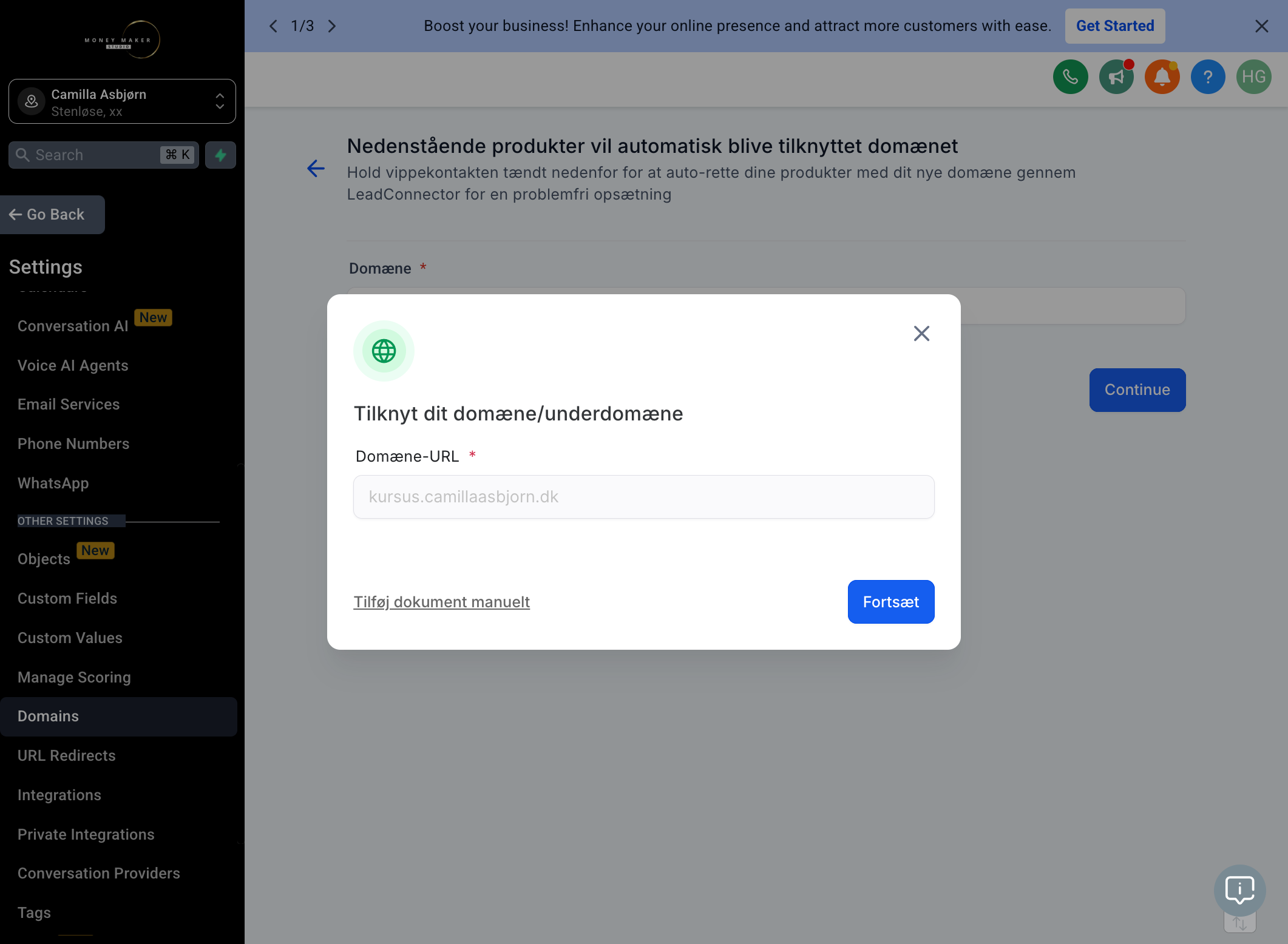This screenshot has height=944, width=1288.
Task: Click Get Started in the banner
Action: 1115,26
